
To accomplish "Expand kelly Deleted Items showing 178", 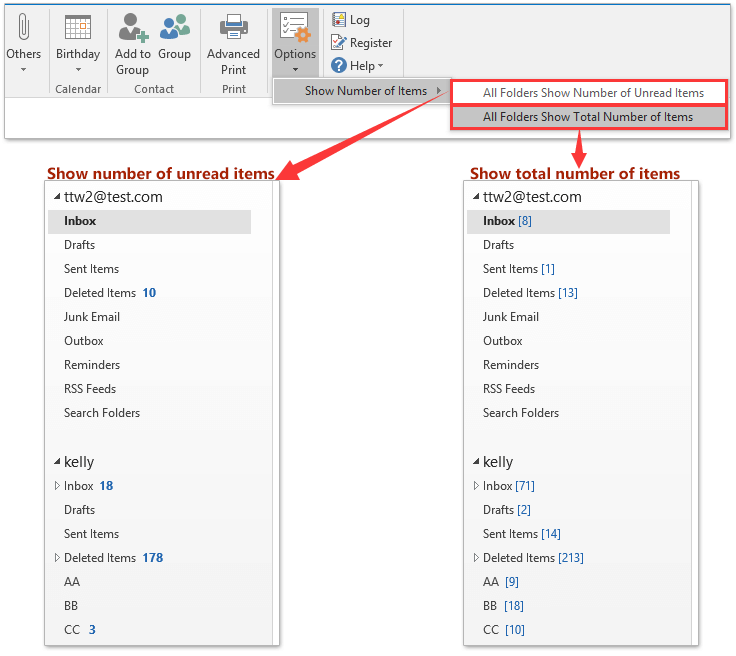I will point(57,558).
